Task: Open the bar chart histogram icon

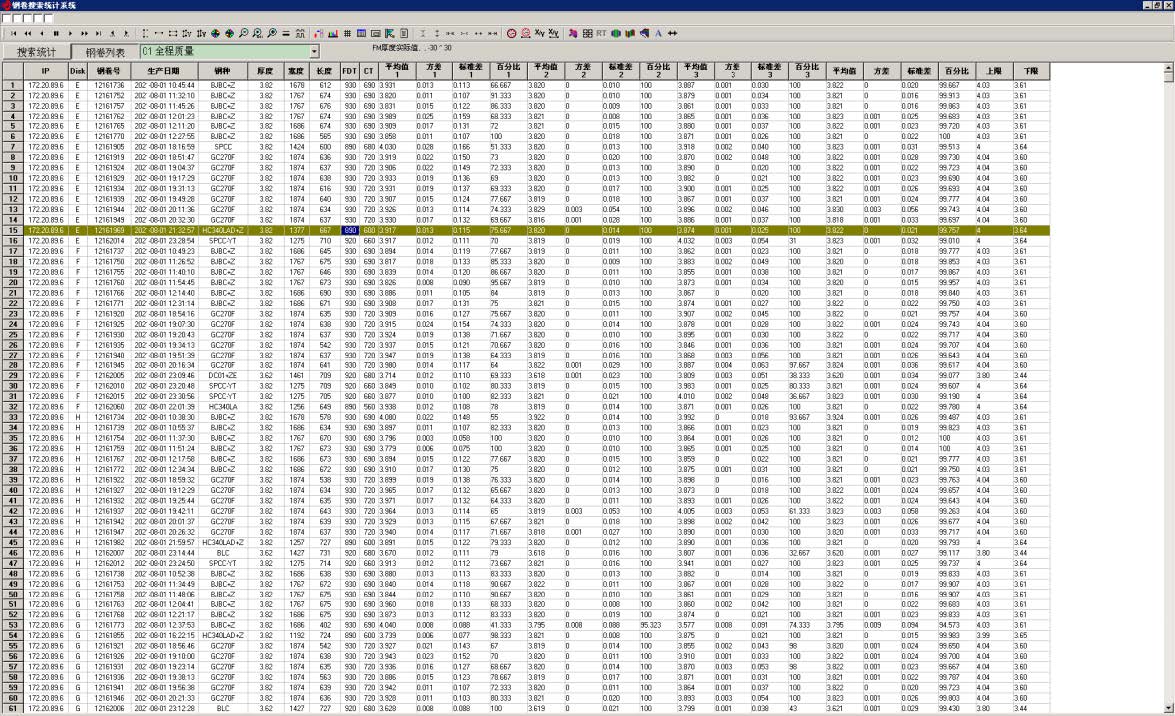Action: [333, 33]
